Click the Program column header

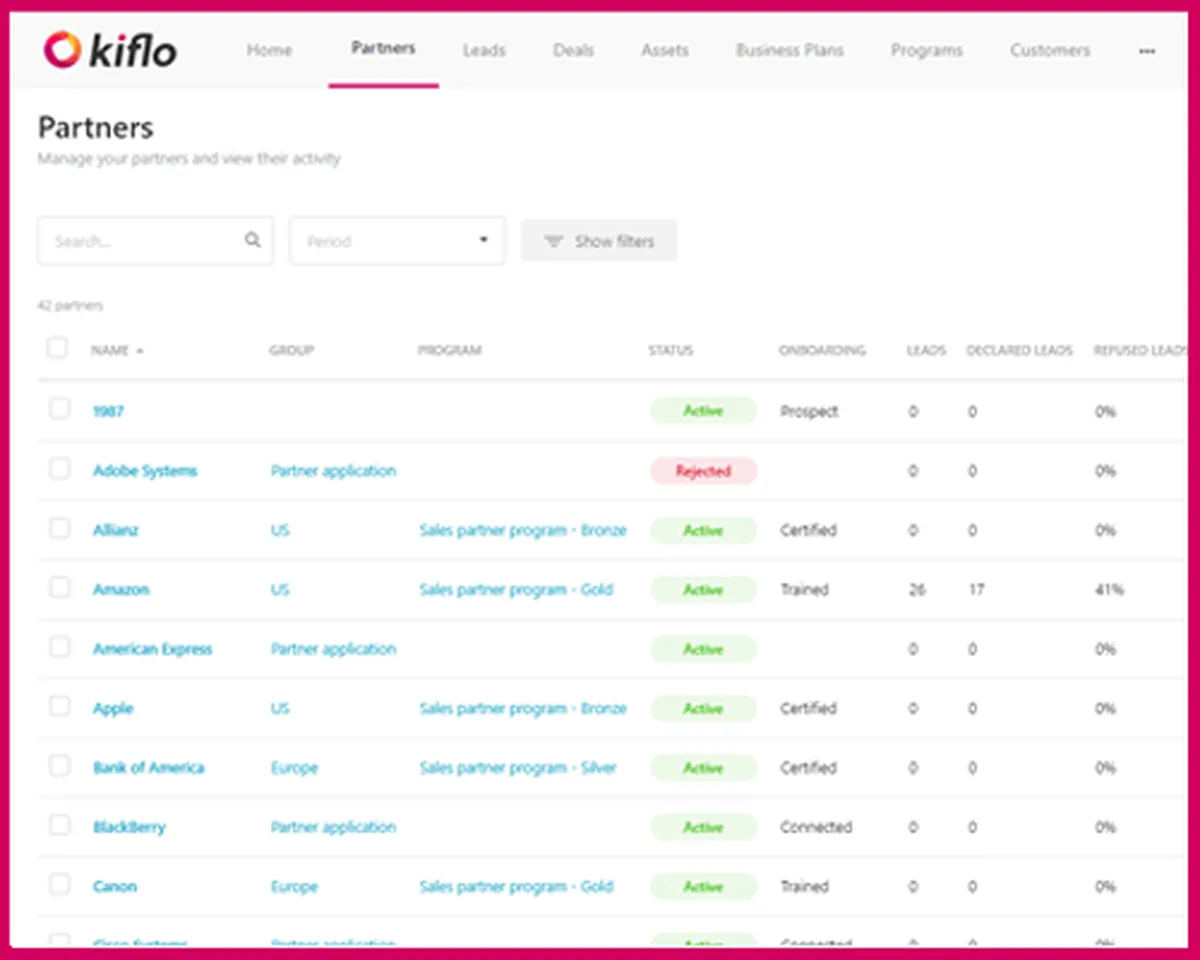[449, 351]
